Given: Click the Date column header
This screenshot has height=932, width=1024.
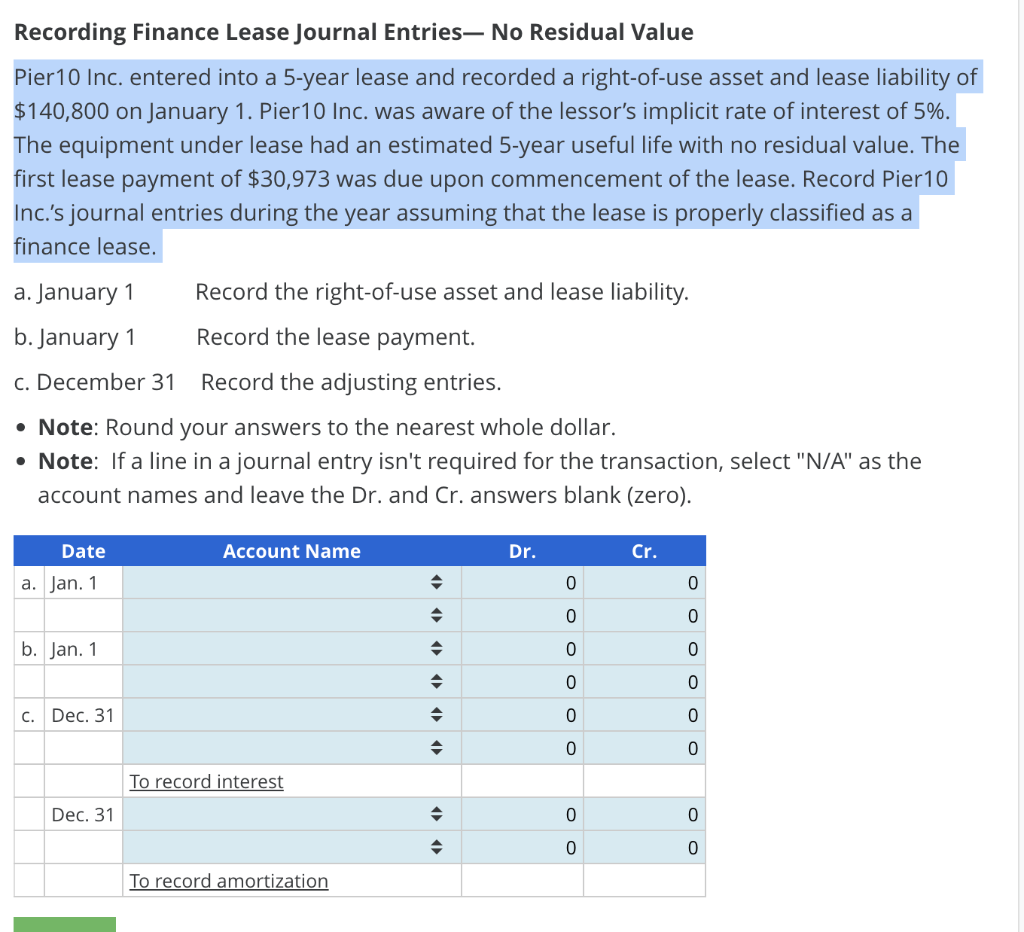Looking at the screenshot, I should click(83, 551).
